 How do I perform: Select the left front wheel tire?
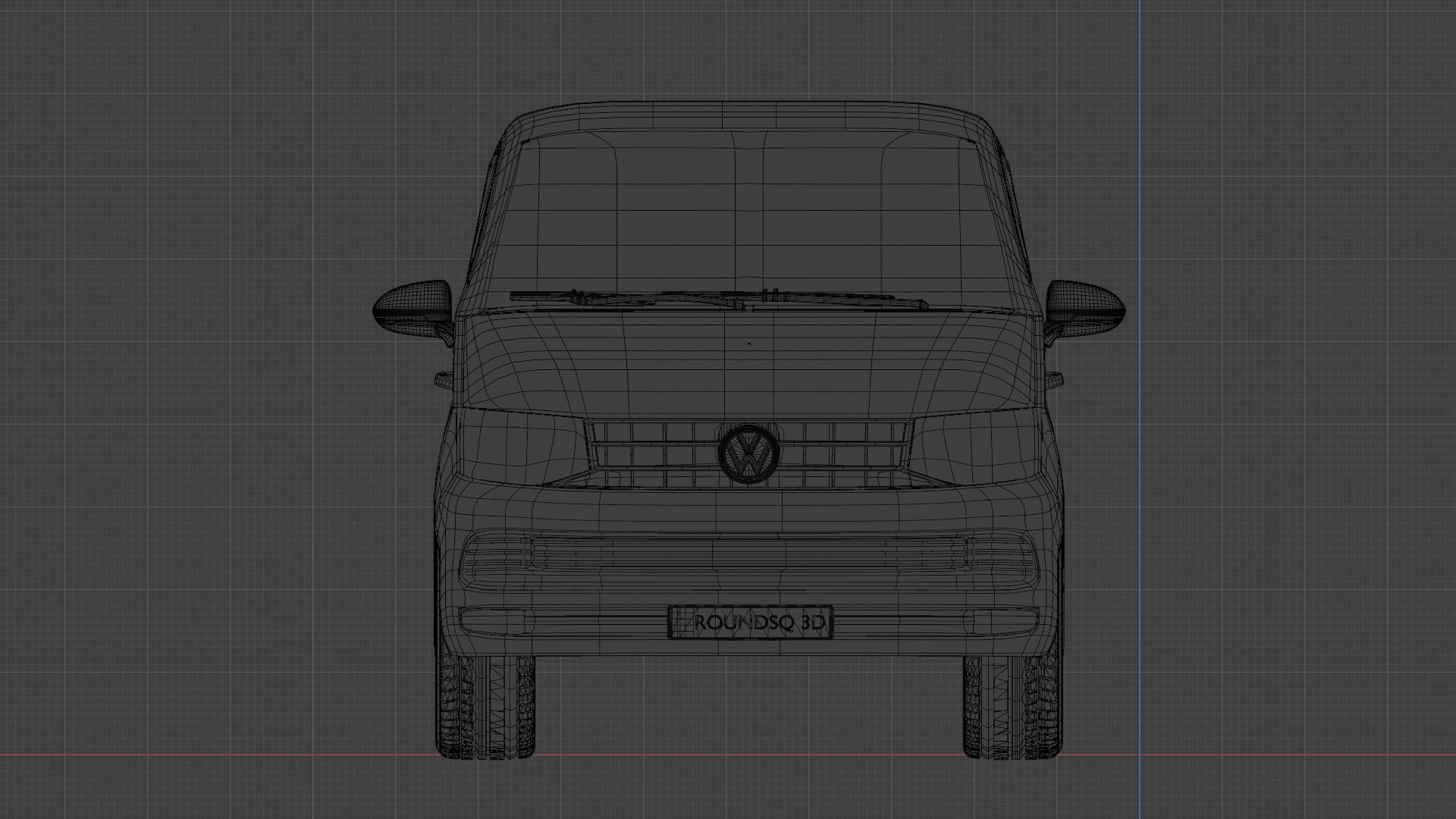(486, 707)
